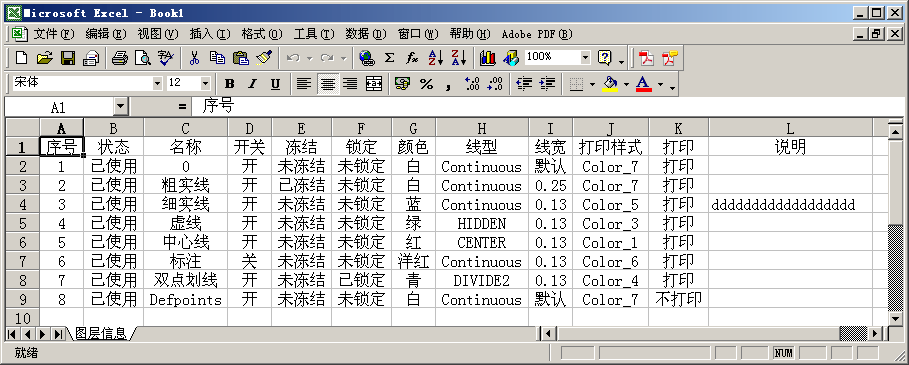The image size is (909, 365).
Task: Open the Font Color dropdown arrow
Action: pos(660,84)
